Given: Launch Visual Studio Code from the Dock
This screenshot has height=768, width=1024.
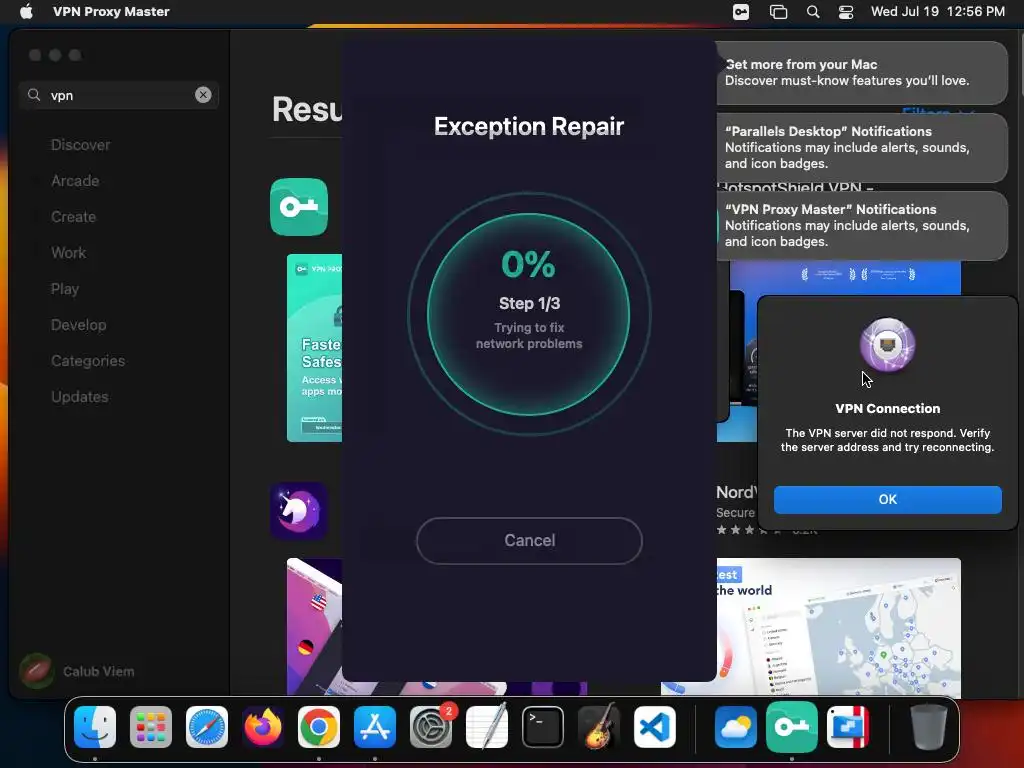Looking at the screenshot, I should (x=655, y=727).
